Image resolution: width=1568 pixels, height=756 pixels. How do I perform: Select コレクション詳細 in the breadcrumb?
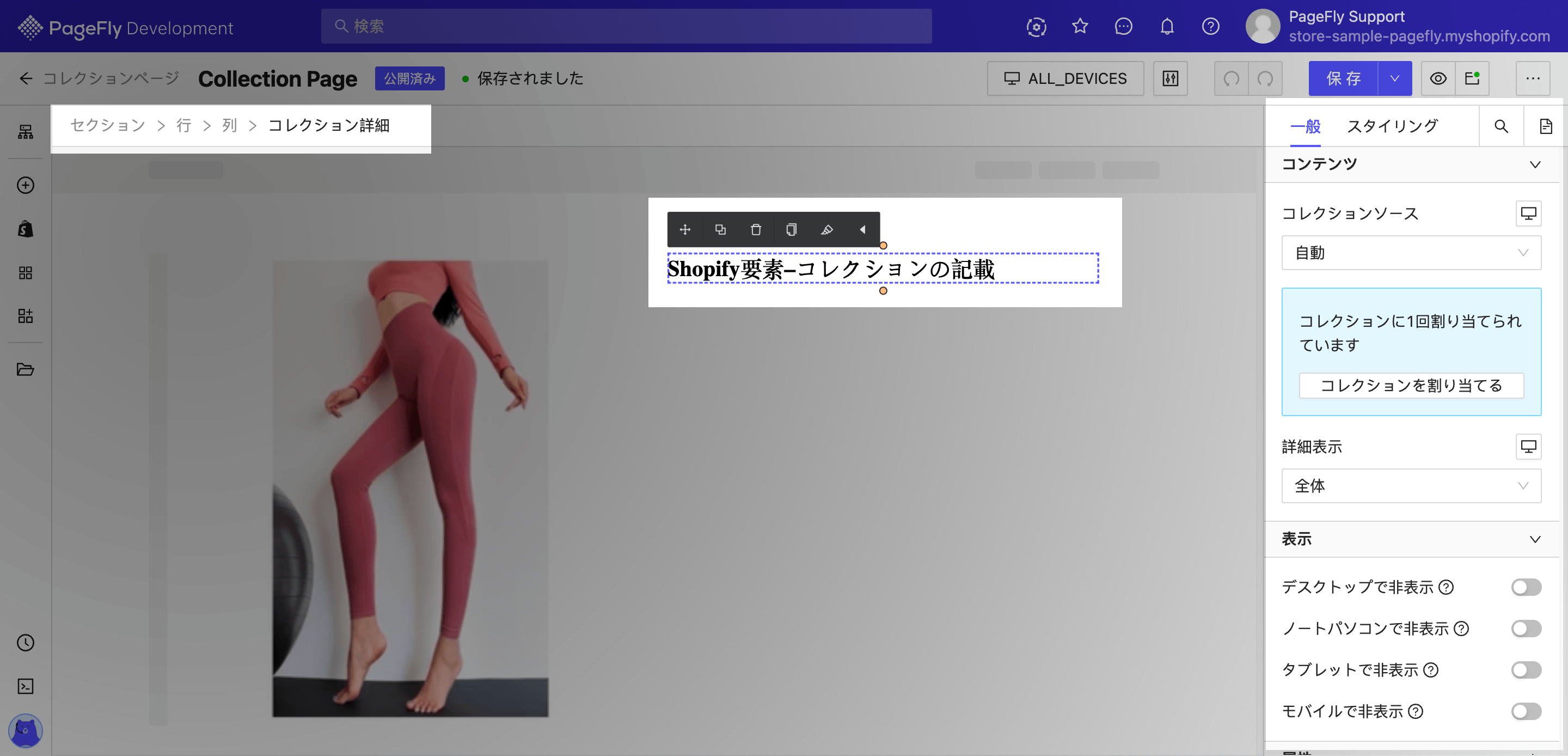[x=329, y=125]
